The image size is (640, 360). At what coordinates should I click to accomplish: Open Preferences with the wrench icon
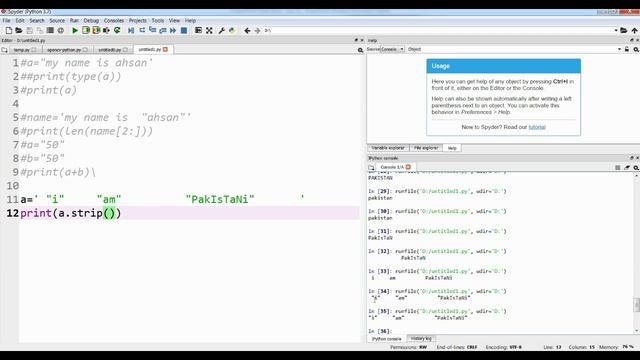222,30
